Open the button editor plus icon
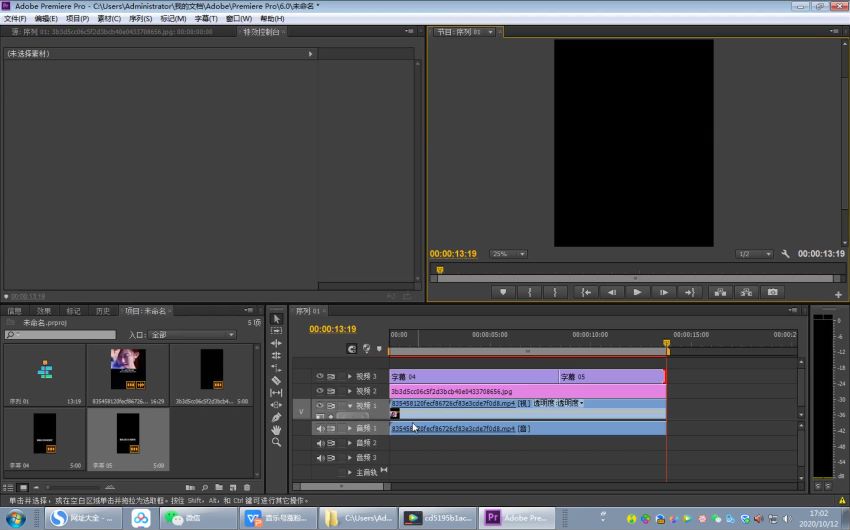This screenshot has height=530, width=850. coord(838,295)
